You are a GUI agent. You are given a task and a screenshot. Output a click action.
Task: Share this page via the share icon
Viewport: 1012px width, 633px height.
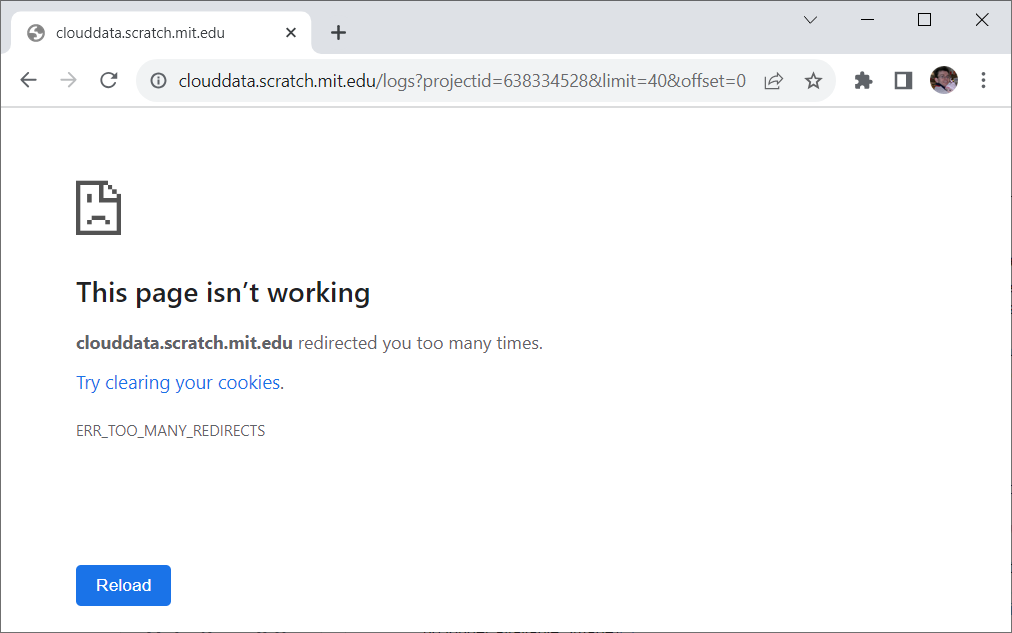773,81
